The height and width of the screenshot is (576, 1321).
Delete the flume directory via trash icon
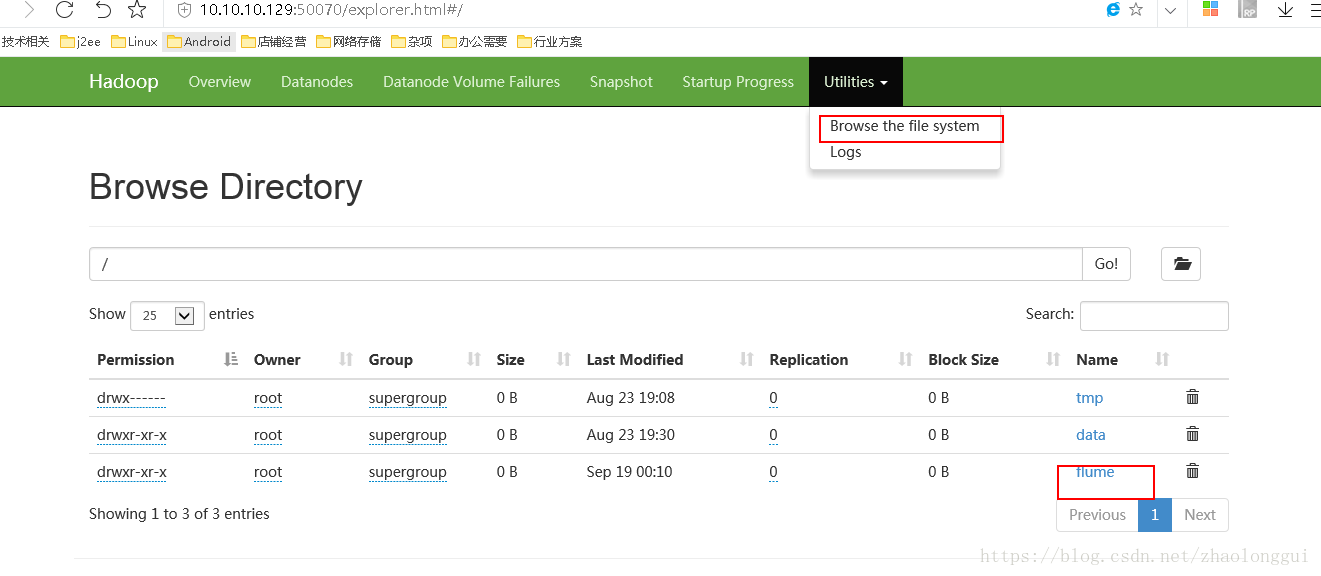pos(1192,471)
